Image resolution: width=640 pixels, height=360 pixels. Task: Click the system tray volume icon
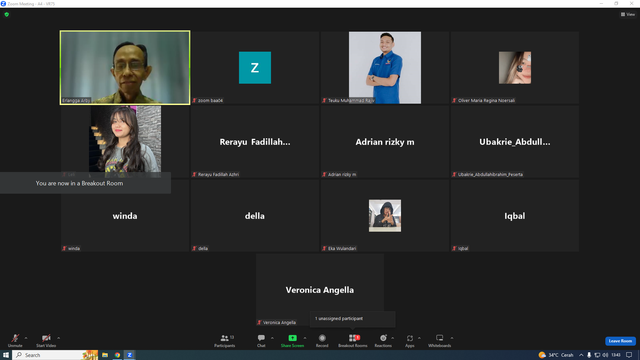click(x=605, y=355)
